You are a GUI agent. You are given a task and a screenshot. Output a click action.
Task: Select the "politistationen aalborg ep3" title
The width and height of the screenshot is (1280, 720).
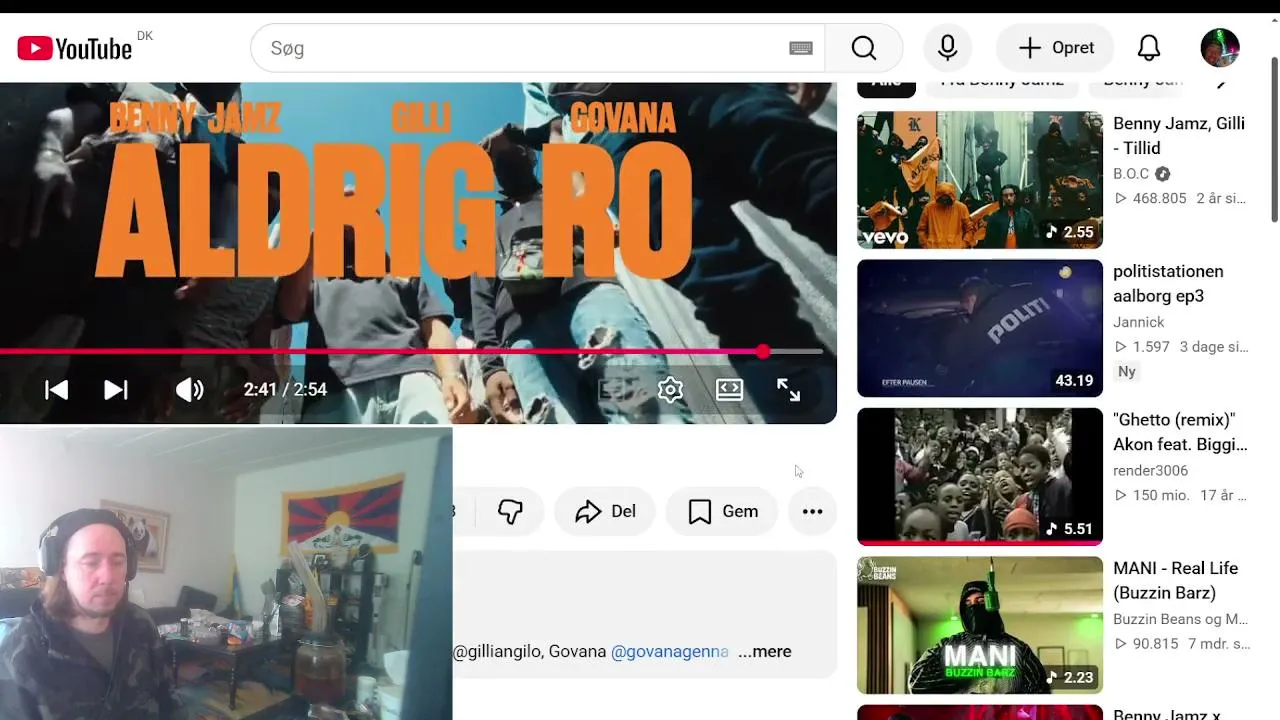tap(1168, 284)
